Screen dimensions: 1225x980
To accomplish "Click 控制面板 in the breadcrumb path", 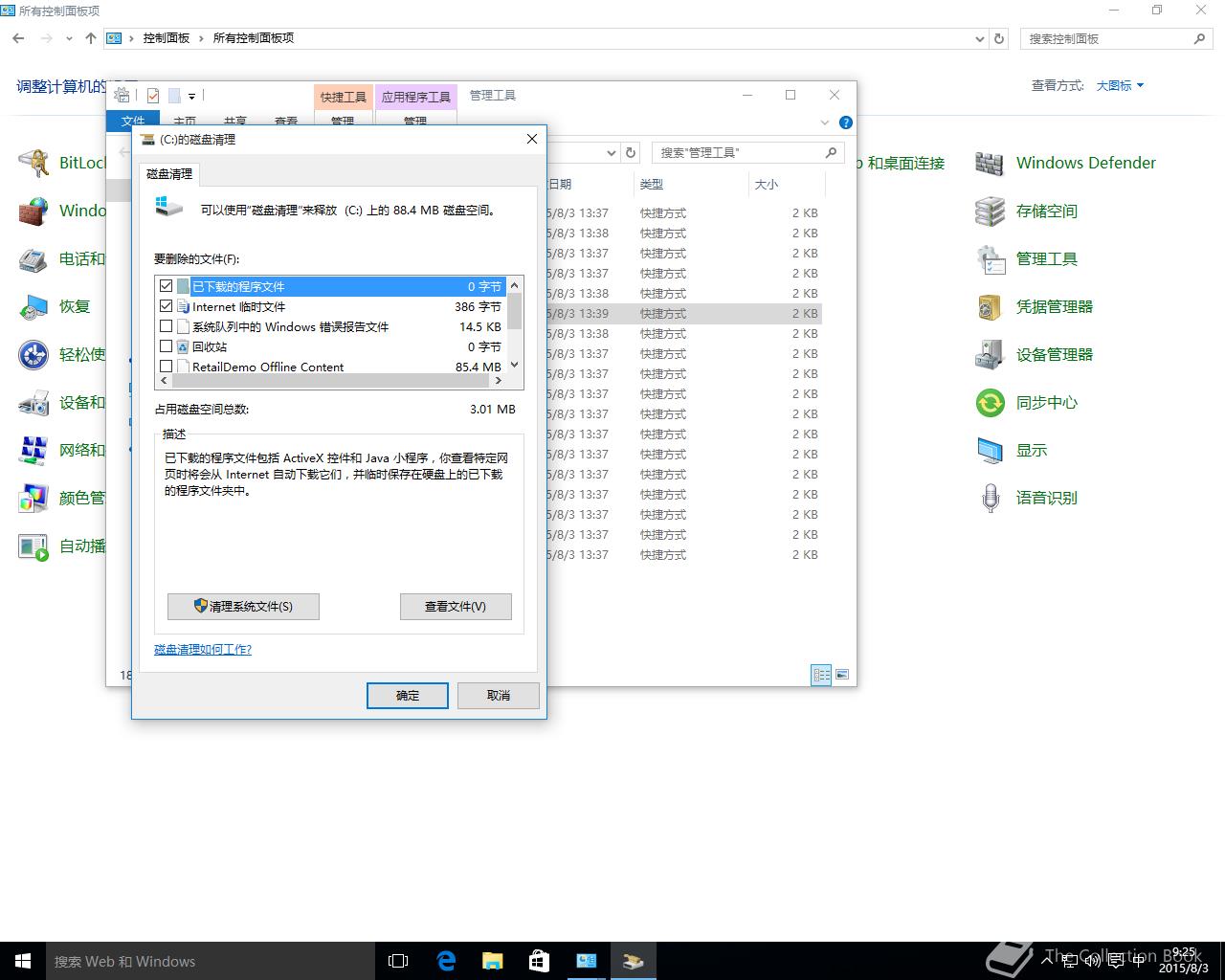I will [x=167, y=38].
